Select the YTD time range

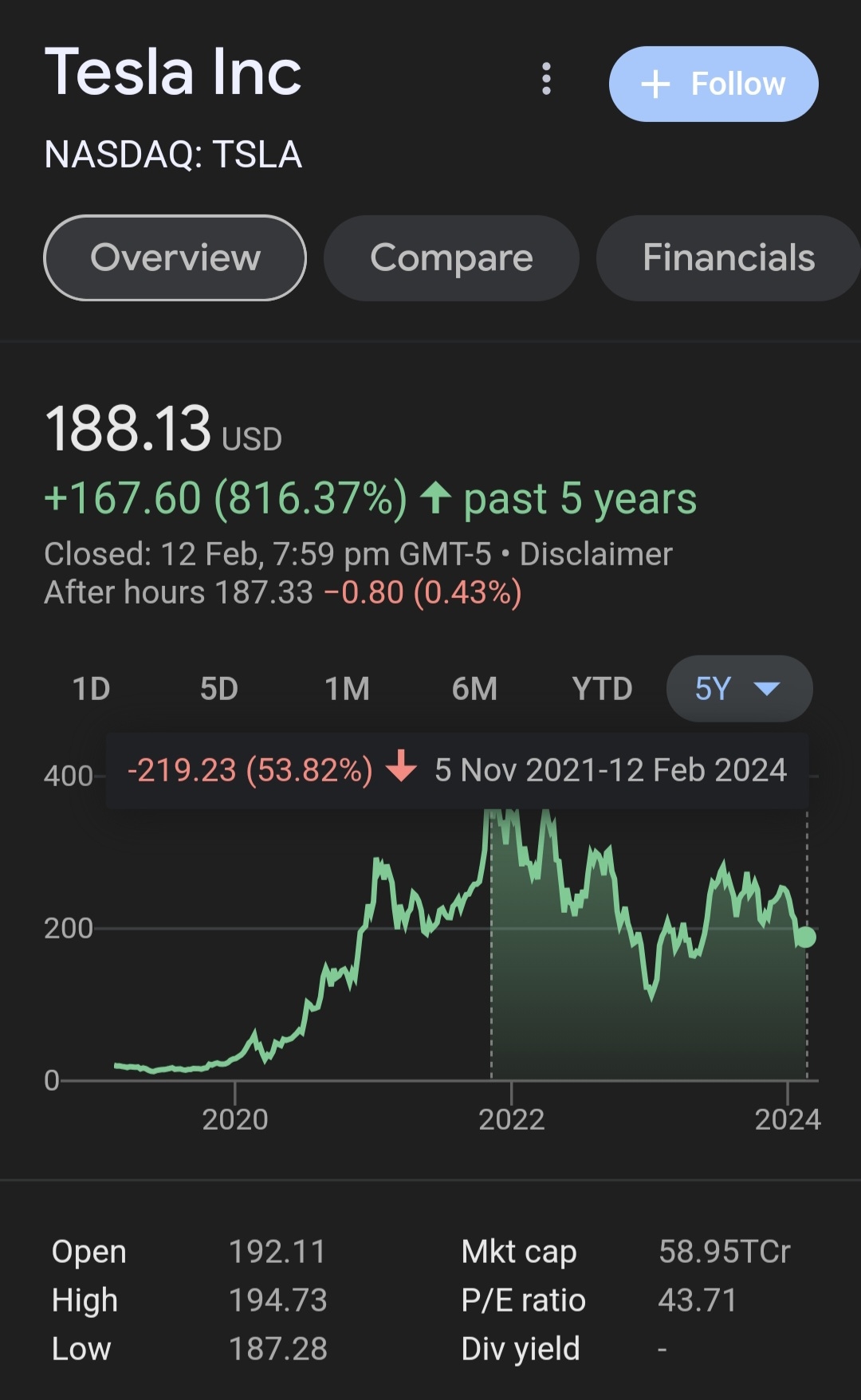602,689
